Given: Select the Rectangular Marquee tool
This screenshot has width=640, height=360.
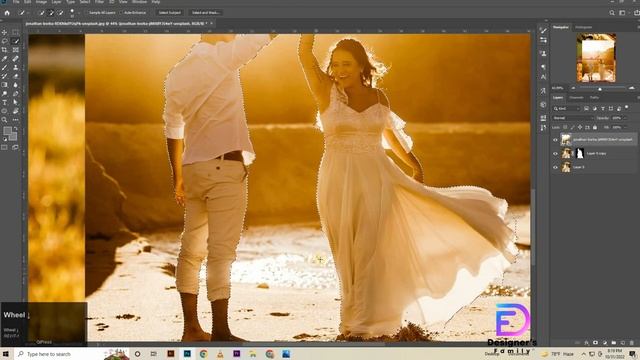Looking at the screenshot, I should (x=16, y=32).
